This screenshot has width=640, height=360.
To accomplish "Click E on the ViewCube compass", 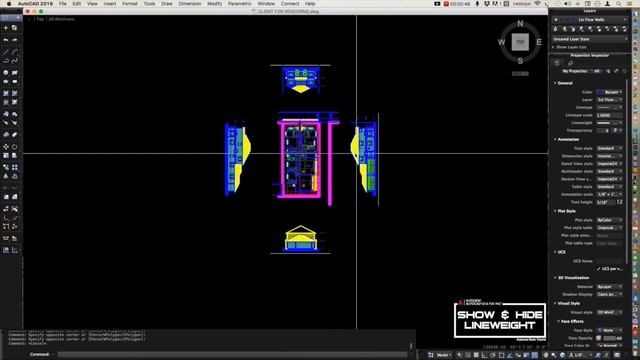I will point(539,42).
